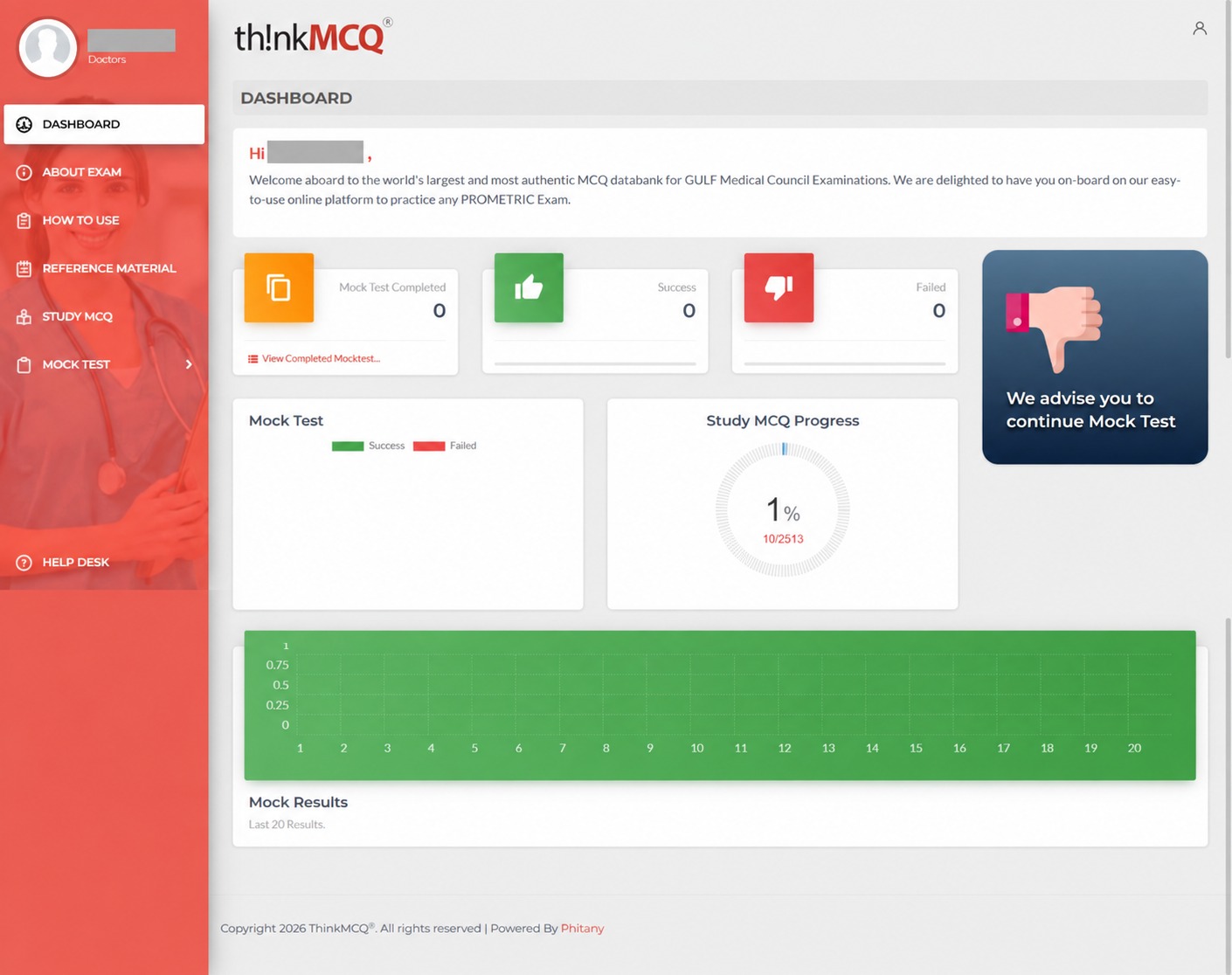Open the Mock Test sidebar item
Screen dimensions: 1232x975
pyautogui.click(x=104, y=364)
